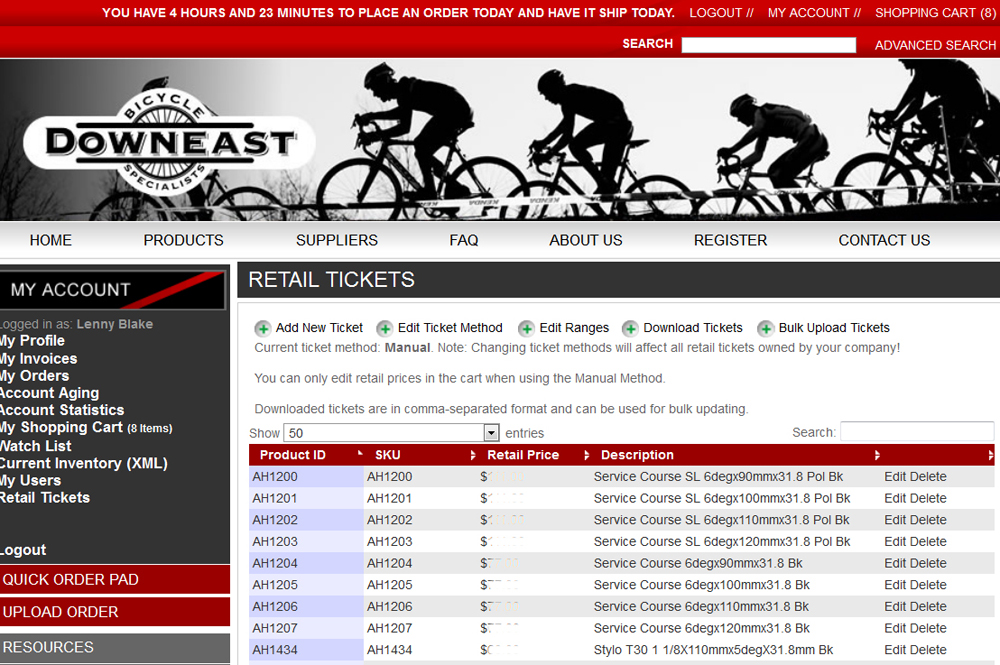The image size is (1000, 665).
Task: Click inside the table Search field
Action: pos(917,432)
